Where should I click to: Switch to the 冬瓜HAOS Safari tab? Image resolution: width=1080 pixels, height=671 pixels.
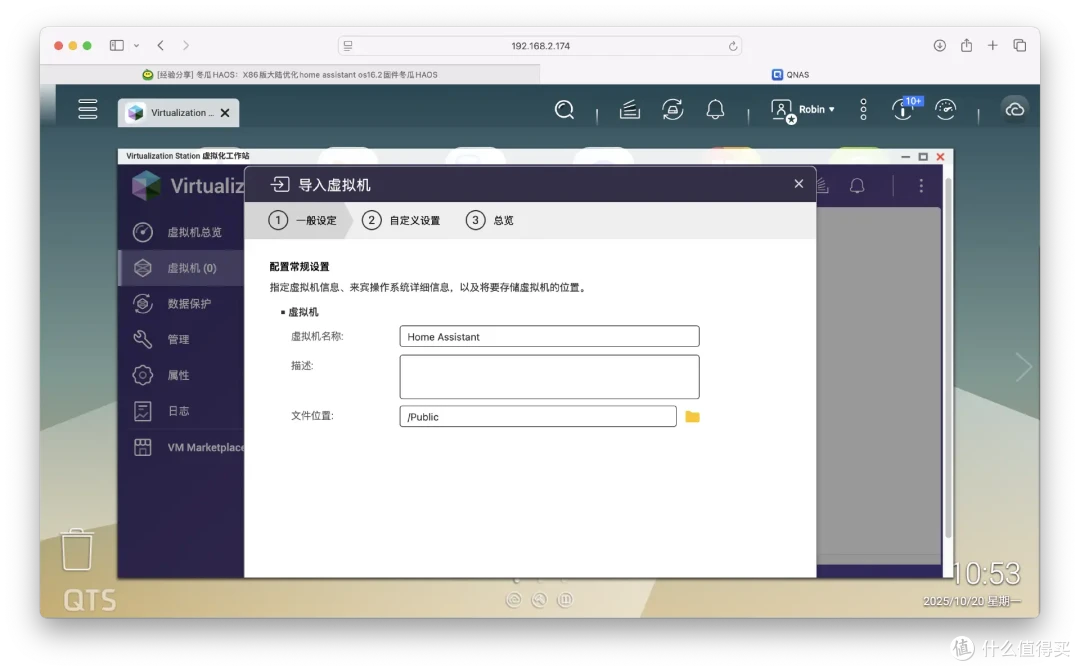[290, 74]
